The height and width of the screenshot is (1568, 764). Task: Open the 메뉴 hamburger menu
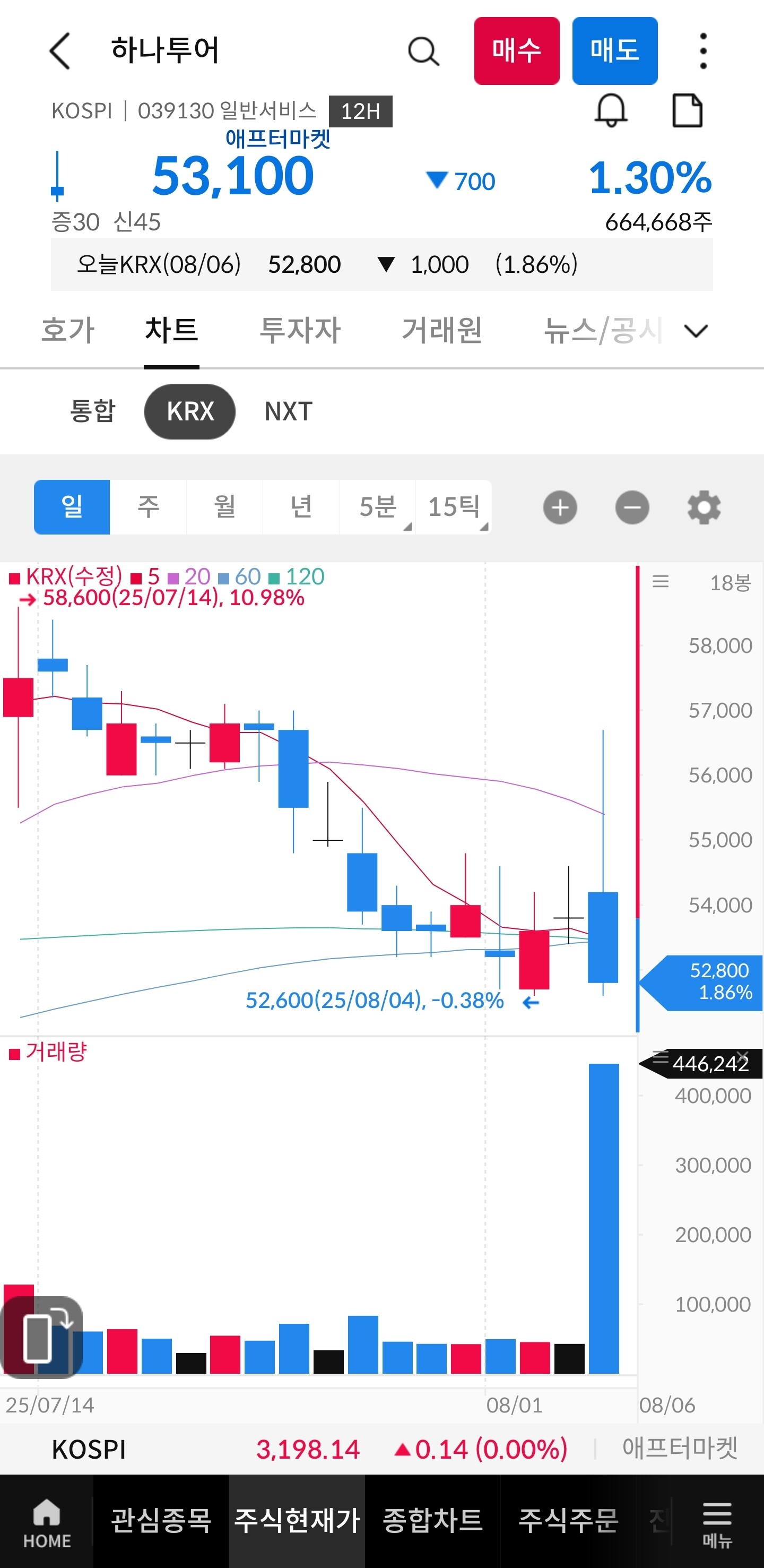[x=717, y=1523]
